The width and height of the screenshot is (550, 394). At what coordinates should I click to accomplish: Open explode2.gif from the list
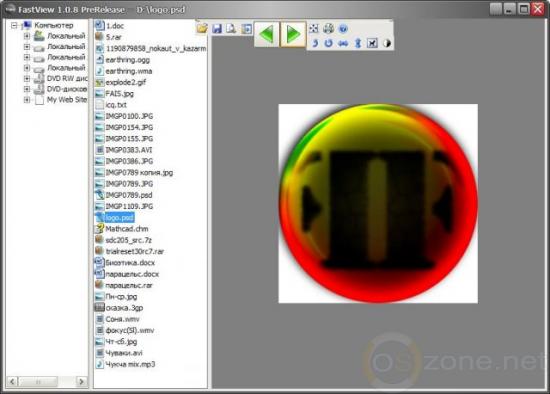[x=126, y=82]
